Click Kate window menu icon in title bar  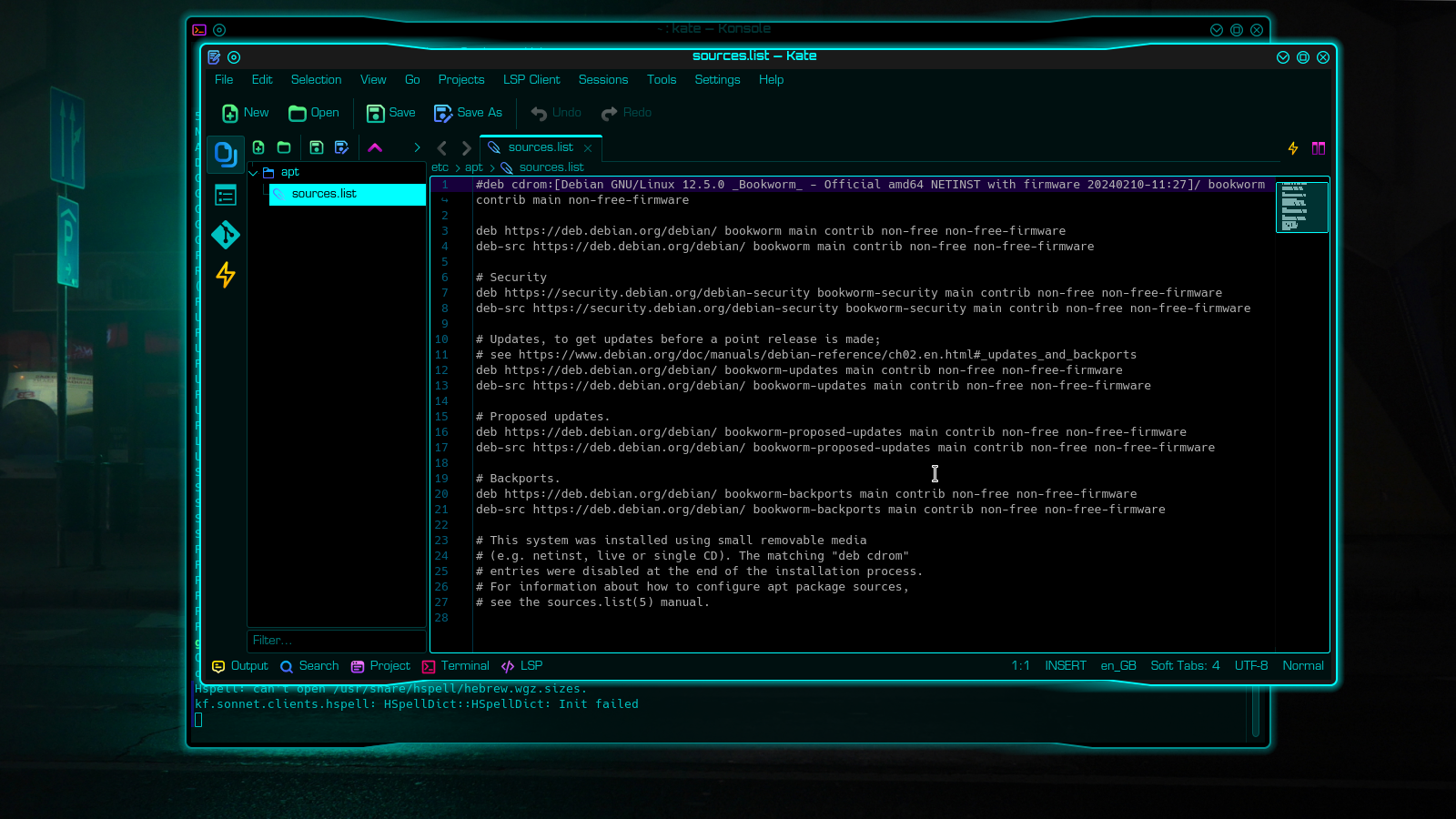(214, 57)
